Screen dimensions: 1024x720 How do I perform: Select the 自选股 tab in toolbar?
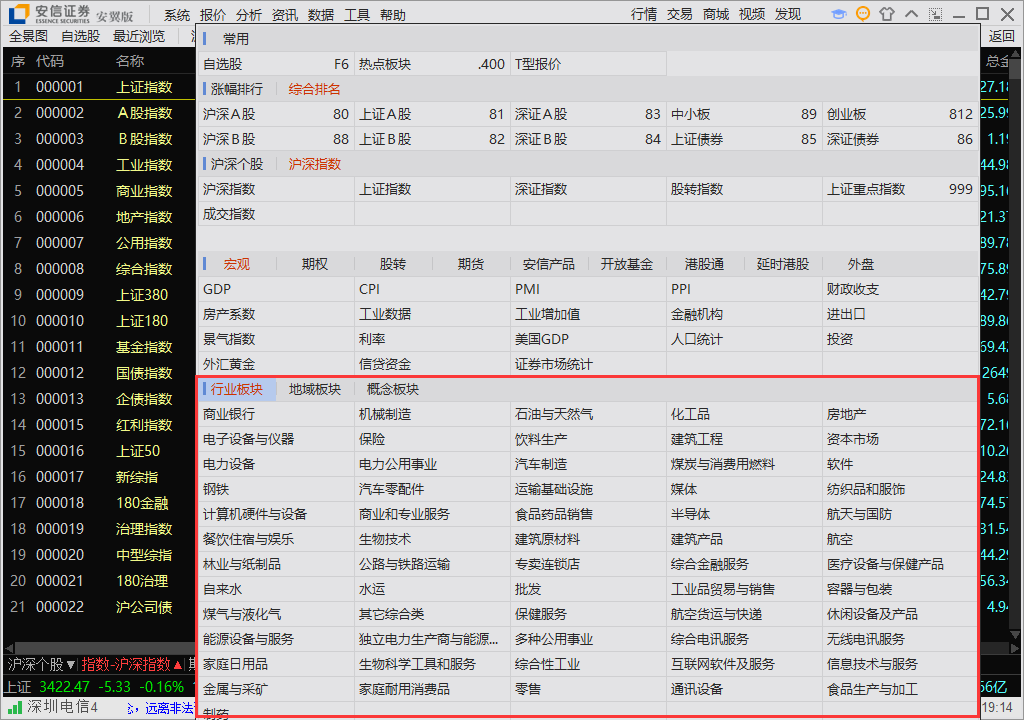(x=80, y=37)
